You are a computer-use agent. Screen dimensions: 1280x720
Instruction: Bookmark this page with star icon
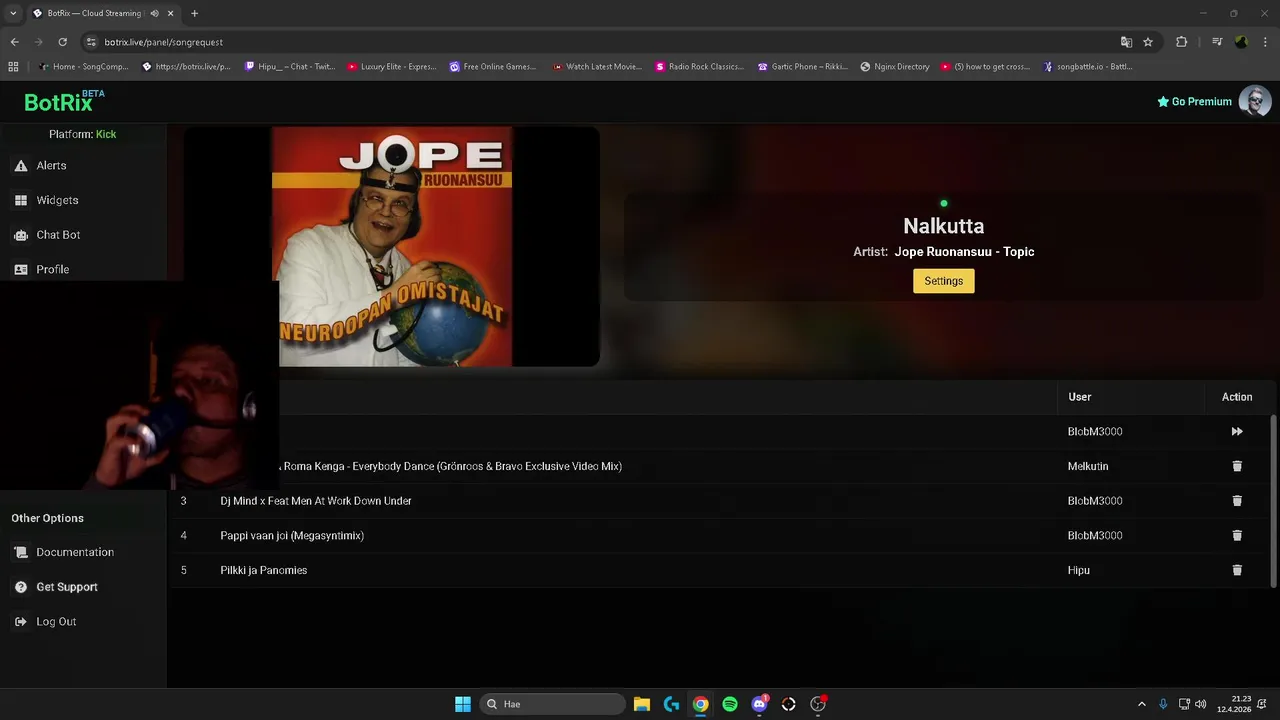point(1148,42)
